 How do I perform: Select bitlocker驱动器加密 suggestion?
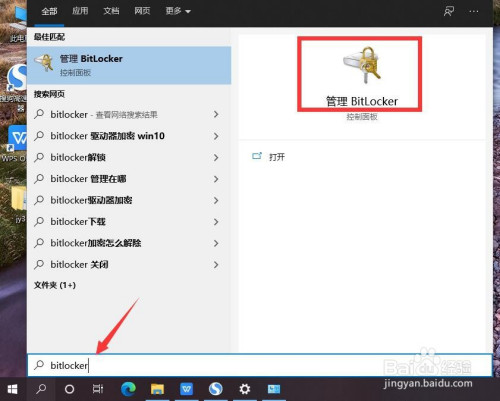[129, 200]
